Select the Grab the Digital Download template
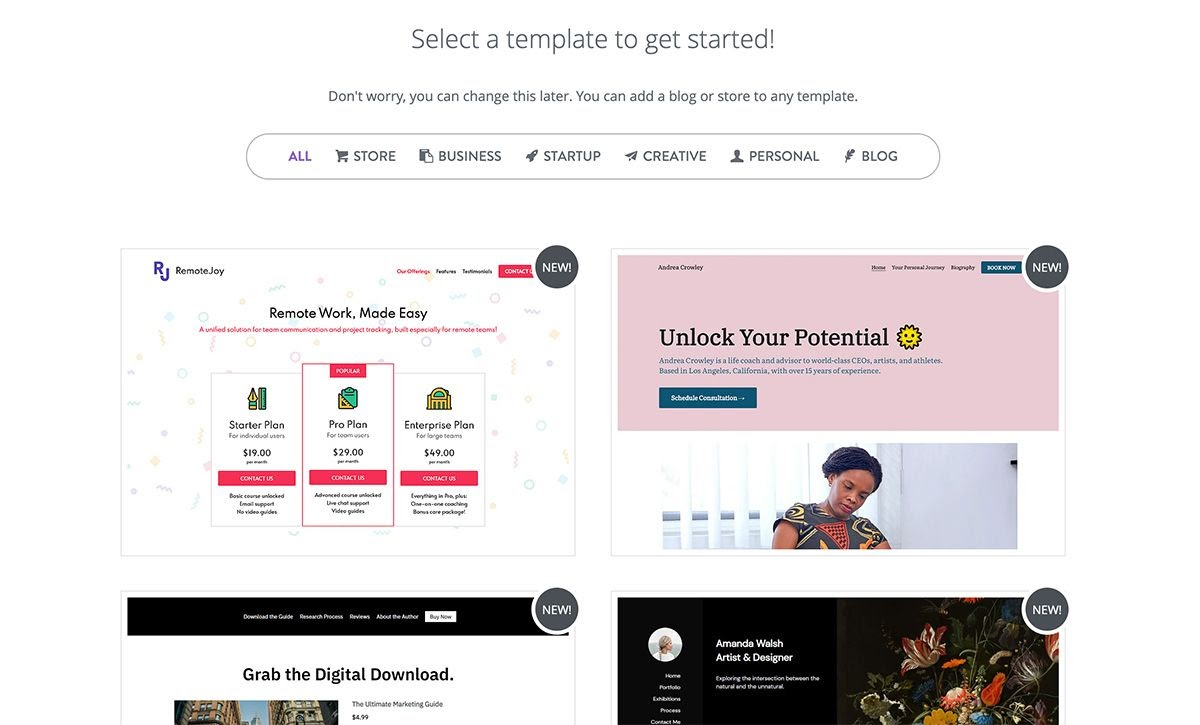Image resolution: width=1200 pixels, height=725 pixels. (348, 658)
